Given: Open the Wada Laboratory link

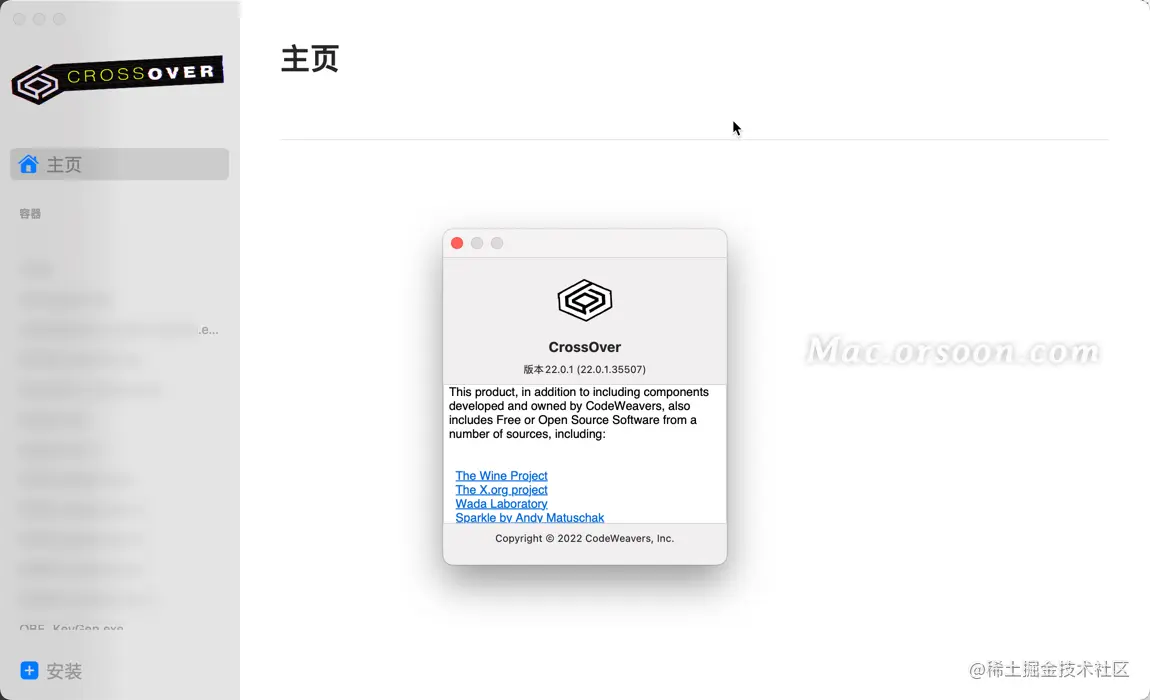Looking at the screenshot, I should pyautogui.click(x=501, y=503).
